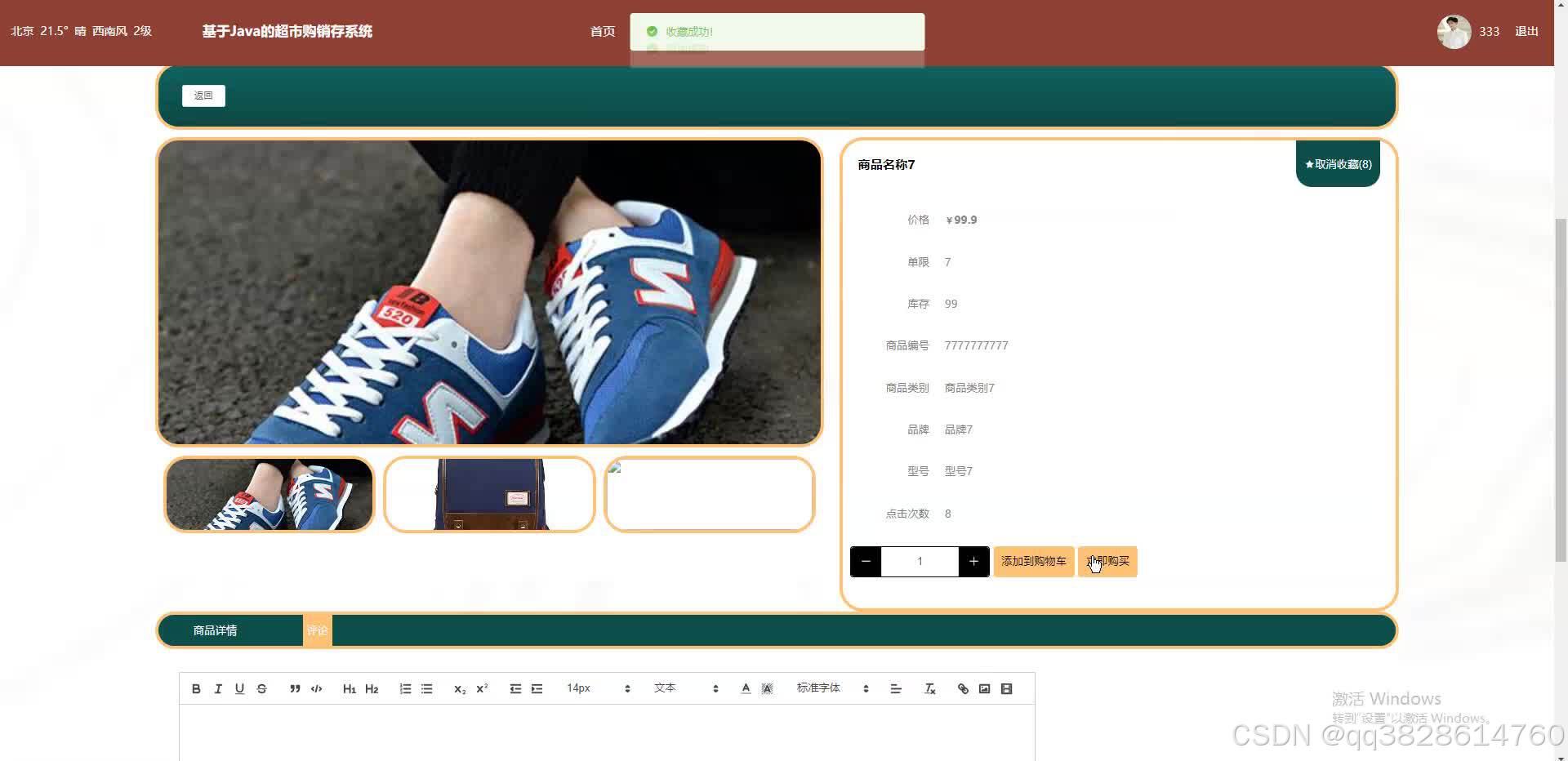Screen dimensions: 1568x761
Task: Apply superscript formatting
Action: tap(482, 689)
